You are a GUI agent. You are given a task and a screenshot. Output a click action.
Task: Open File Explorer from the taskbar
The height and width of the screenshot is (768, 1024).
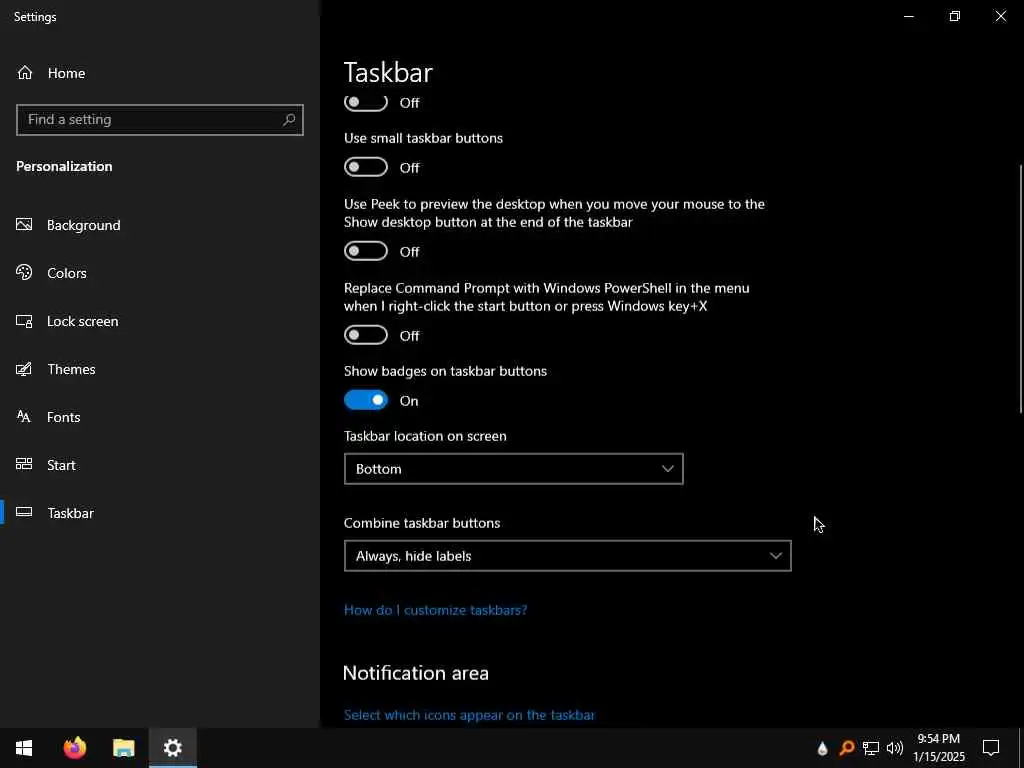(x=123, y=748)
